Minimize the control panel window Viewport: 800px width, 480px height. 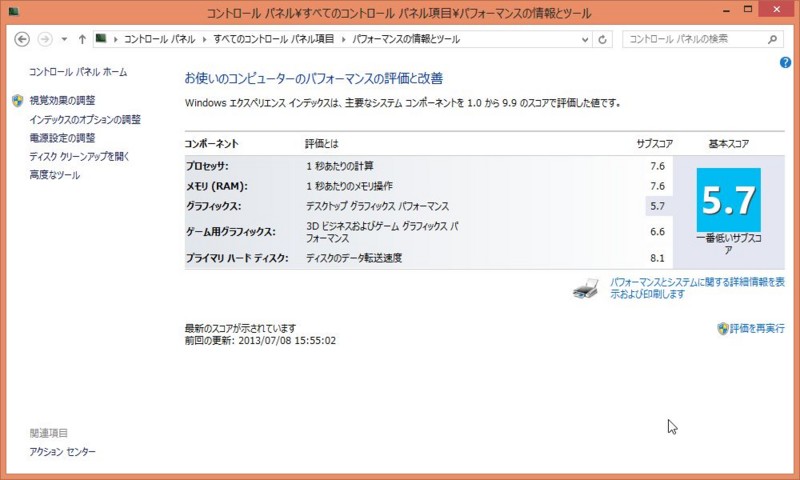(x=727, y=10)
